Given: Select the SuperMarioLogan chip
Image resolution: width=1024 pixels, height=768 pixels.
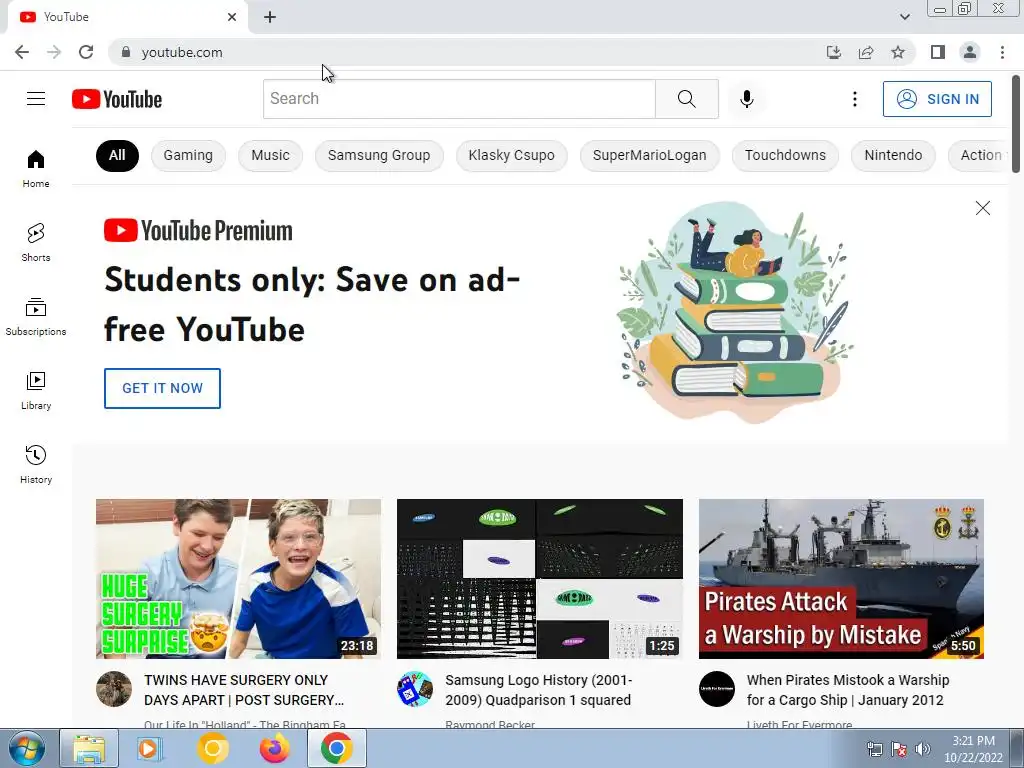Looking at the screenshot, I should (x=650, y=155).
